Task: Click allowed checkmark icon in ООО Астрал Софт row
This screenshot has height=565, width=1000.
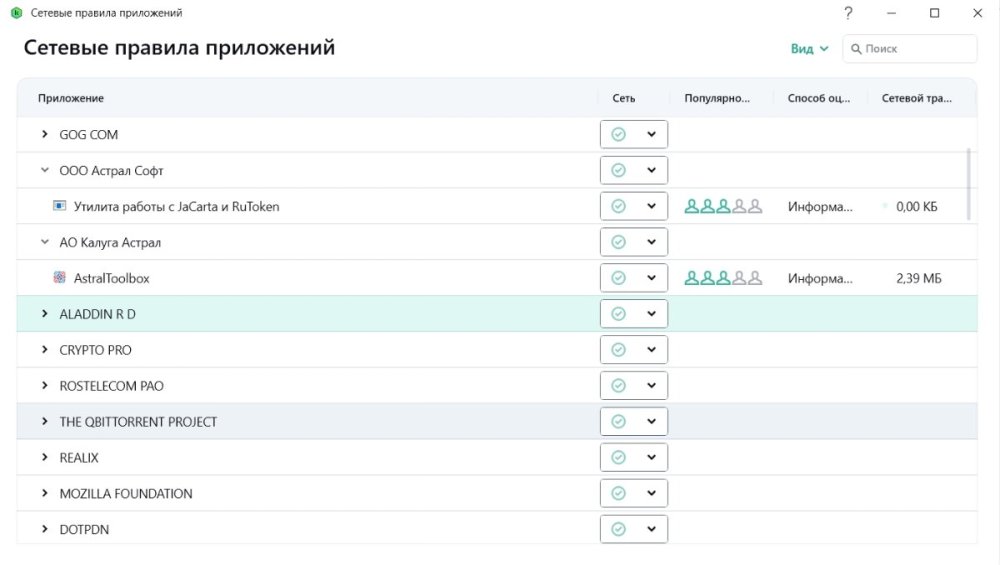Action: tap(618, 170)
